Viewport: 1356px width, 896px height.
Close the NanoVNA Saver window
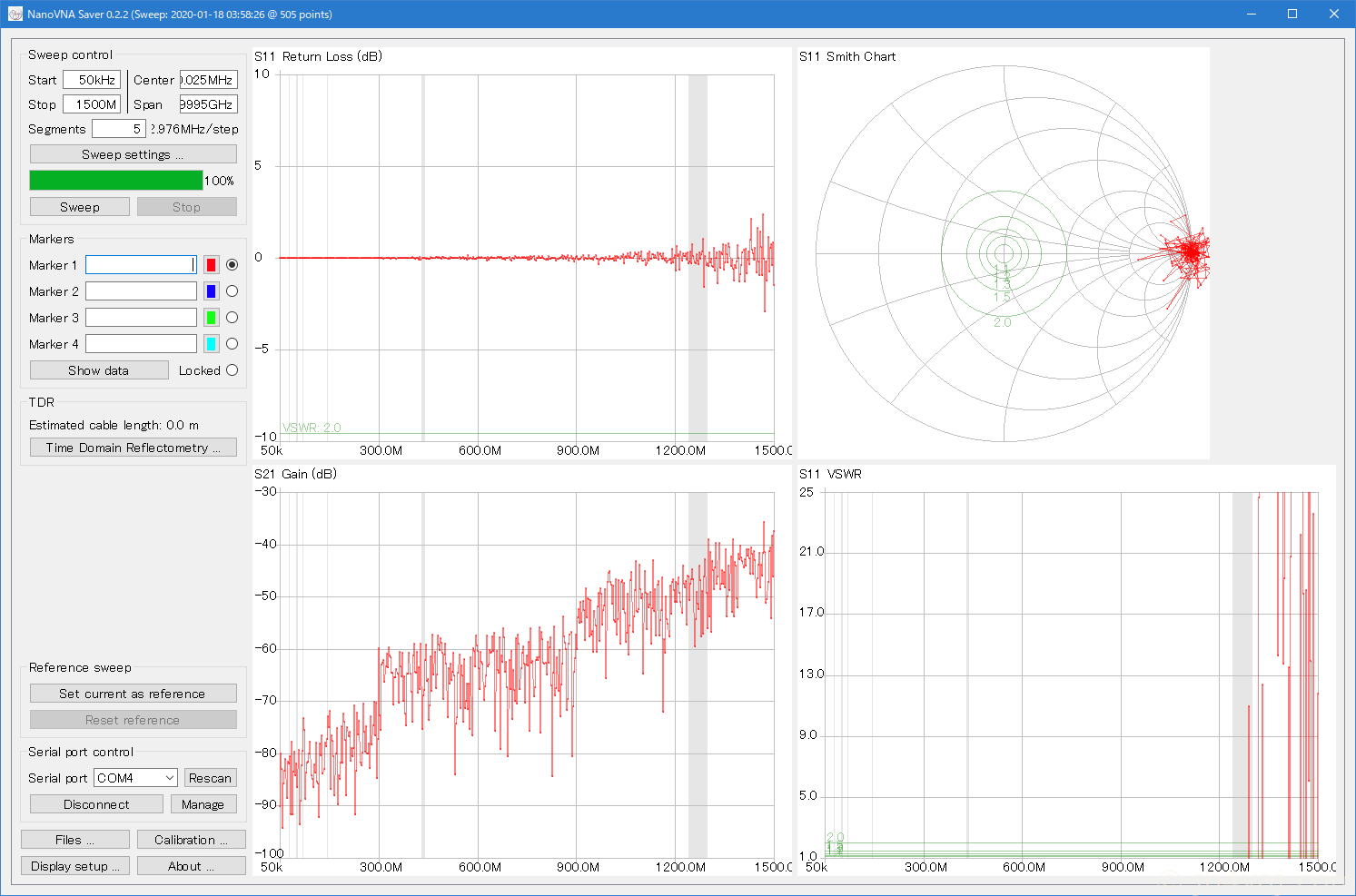pos(1335,14)
